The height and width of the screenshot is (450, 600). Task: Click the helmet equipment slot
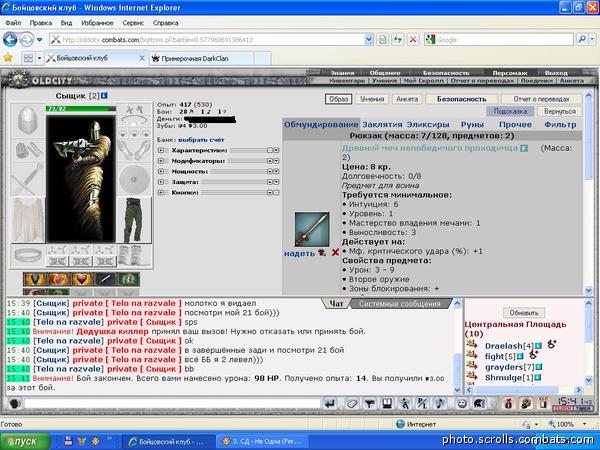[x=28, y=121]
